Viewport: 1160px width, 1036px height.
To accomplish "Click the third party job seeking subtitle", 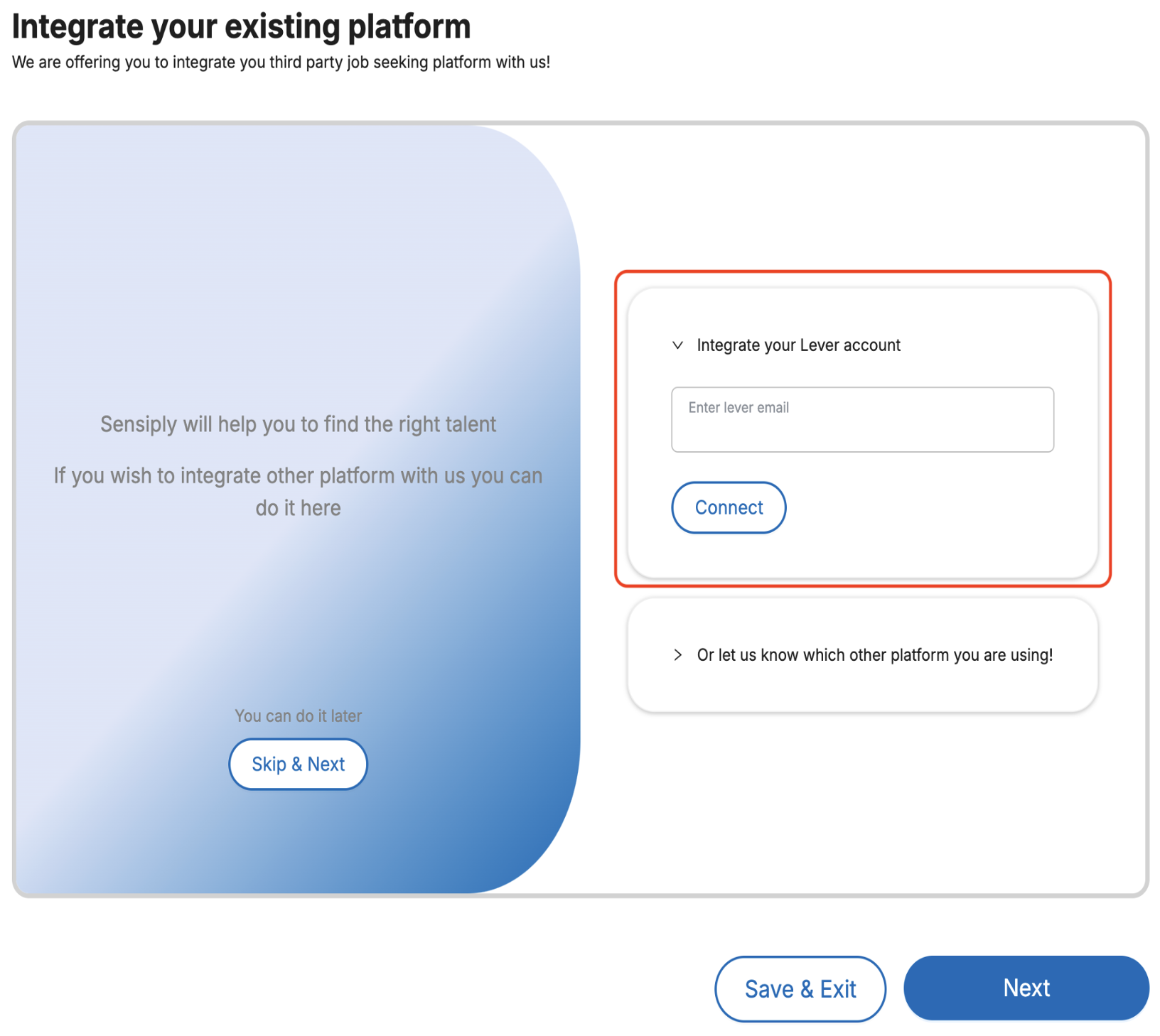I will tap(281, 63).
